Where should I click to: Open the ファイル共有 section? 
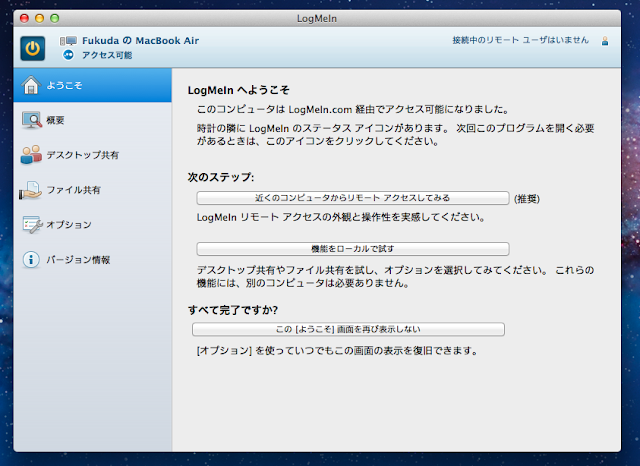coord(93,190)
